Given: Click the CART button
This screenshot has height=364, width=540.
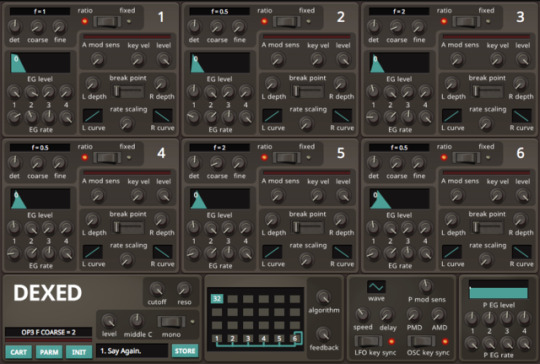Looking at the screenshot, I should tap(18, 352).
